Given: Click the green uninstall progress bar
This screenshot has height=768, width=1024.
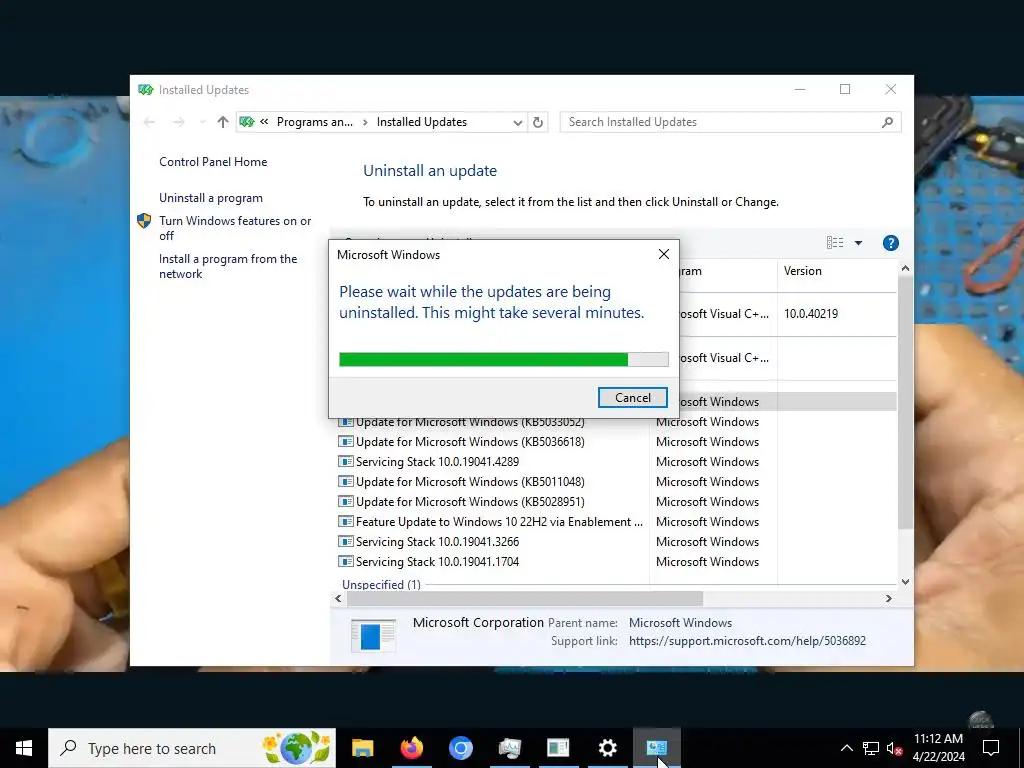Looking at the screenshot, I should [x=504, y=359].
